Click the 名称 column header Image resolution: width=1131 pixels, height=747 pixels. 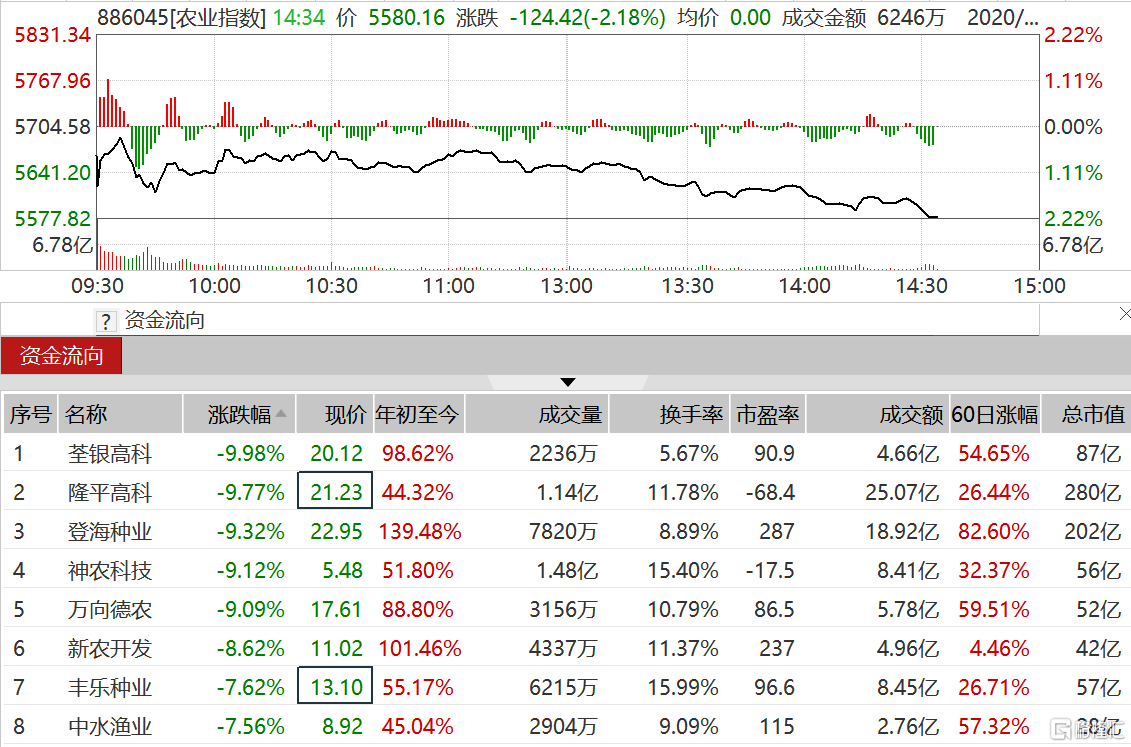(x=120, y=414)
